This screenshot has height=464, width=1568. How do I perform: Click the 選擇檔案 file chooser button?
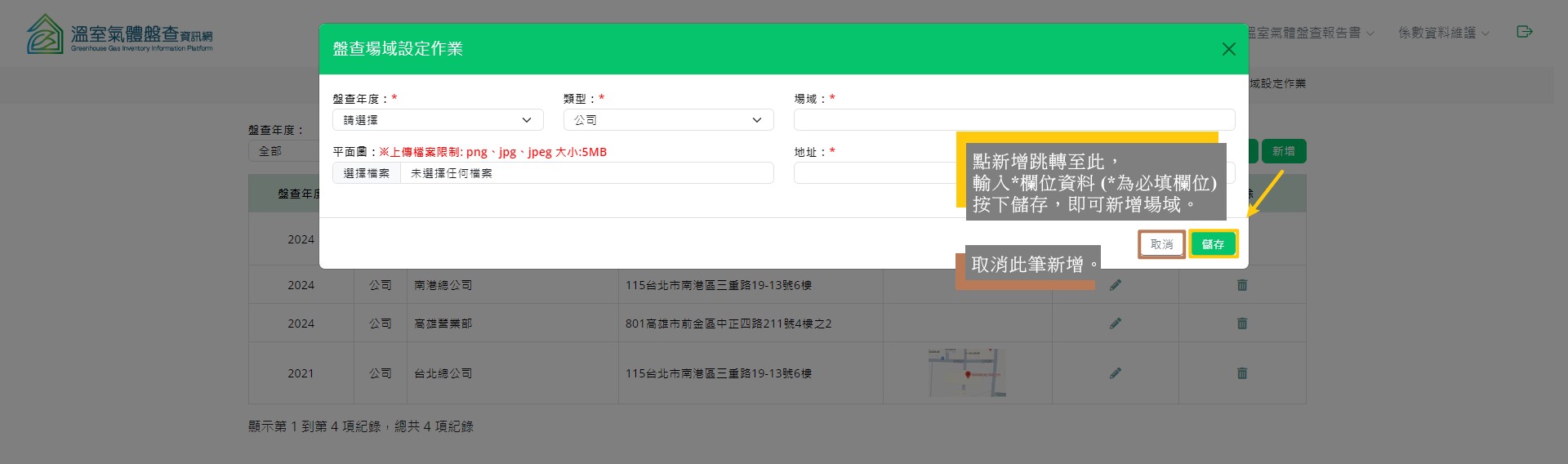tap(367, 173)
